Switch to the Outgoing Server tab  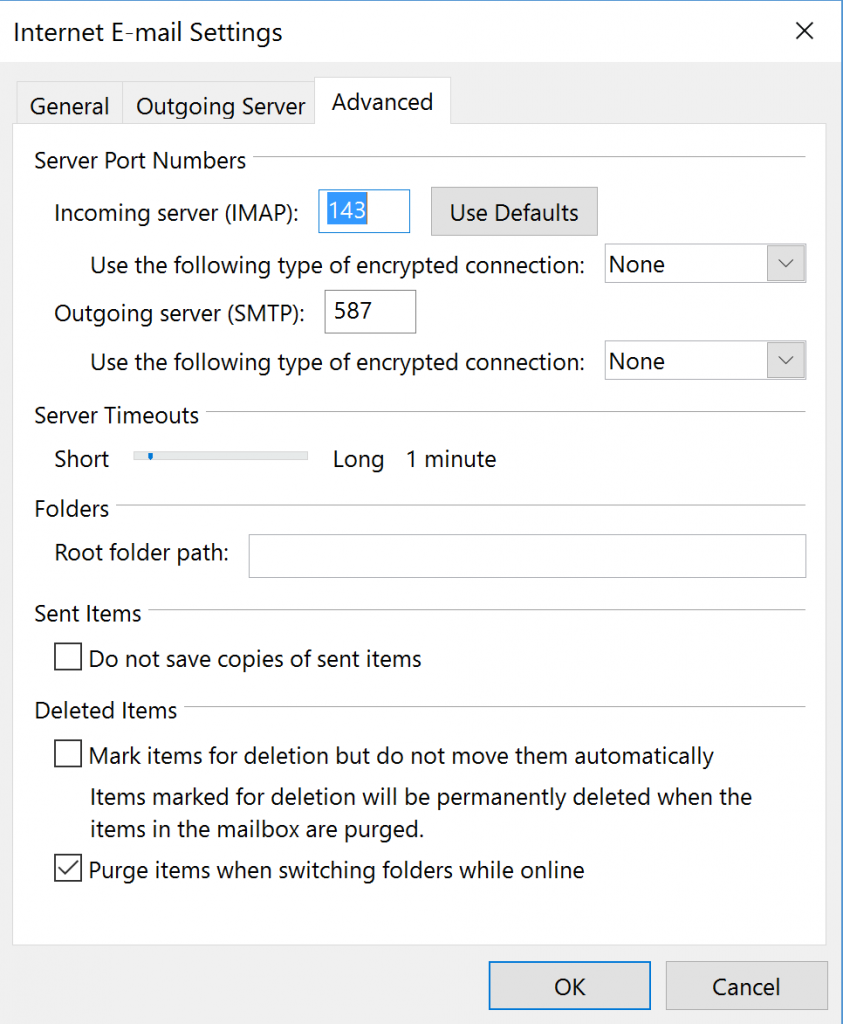coord(219,105)
